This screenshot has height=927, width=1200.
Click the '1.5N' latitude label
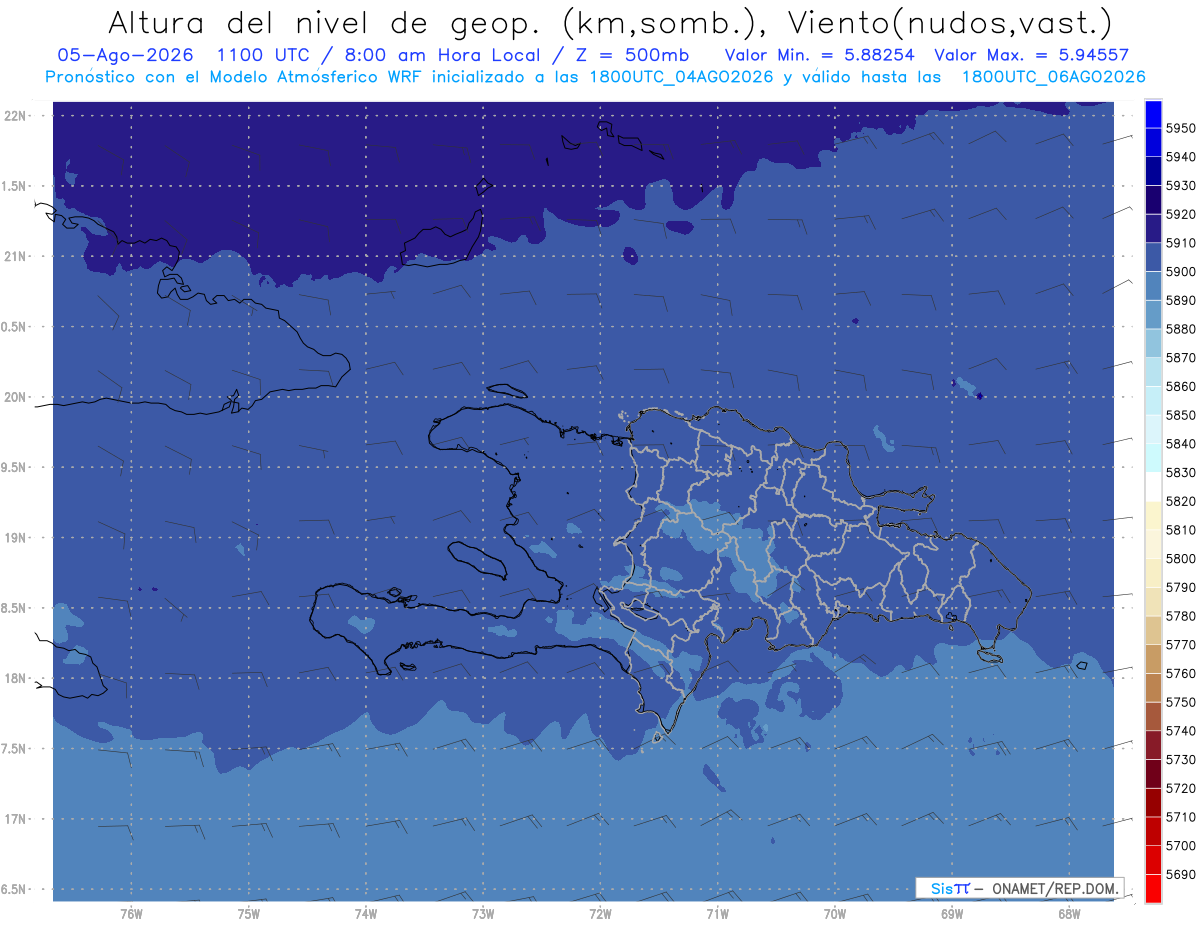point(15,187)
